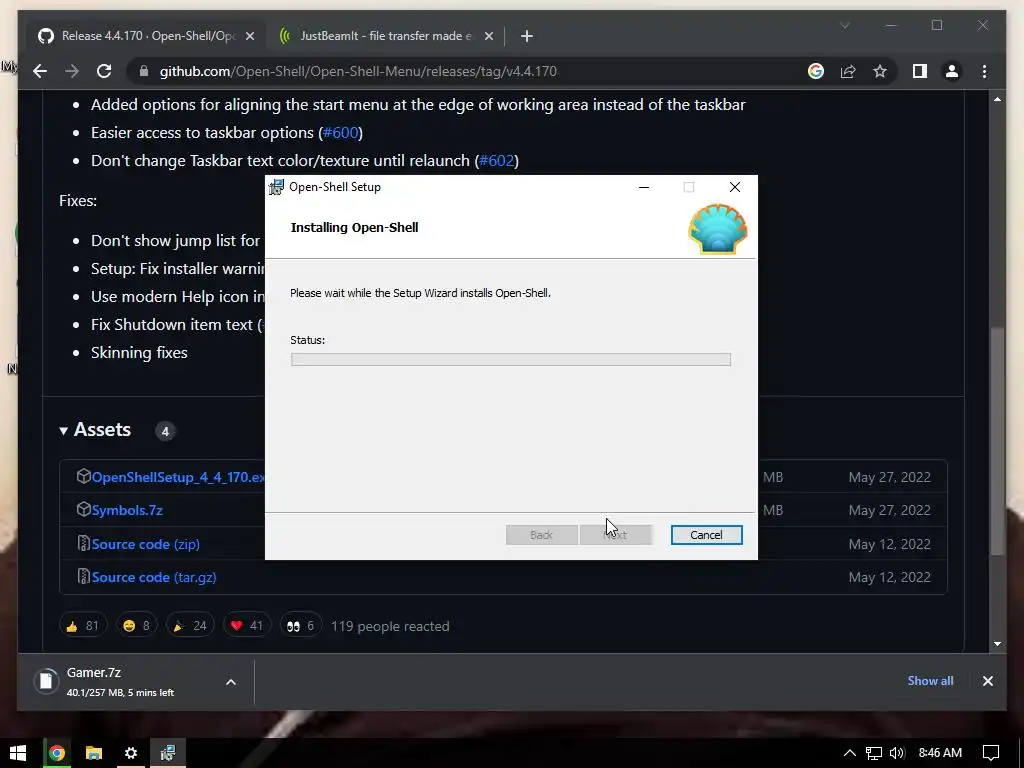1024x768 pixels.
Task: Open the Chrome profile menu
Action: [952, 71]
